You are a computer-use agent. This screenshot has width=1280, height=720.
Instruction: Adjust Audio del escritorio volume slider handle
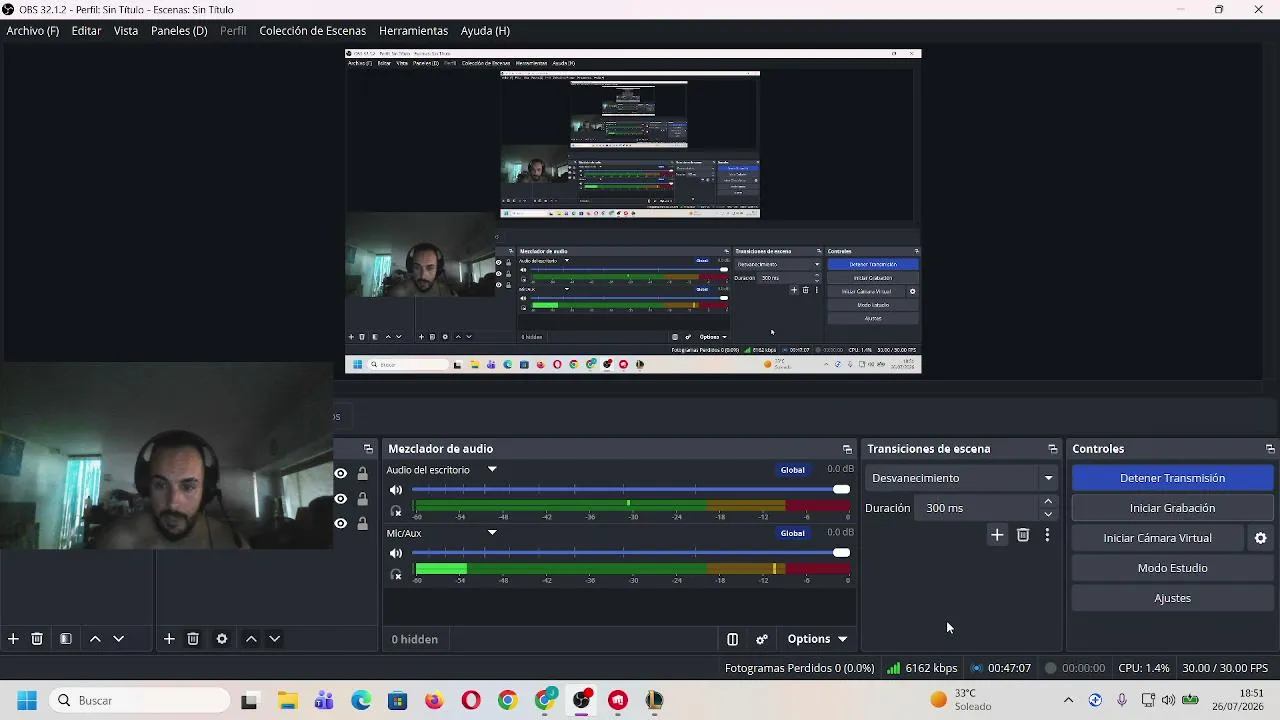[841, 490]
